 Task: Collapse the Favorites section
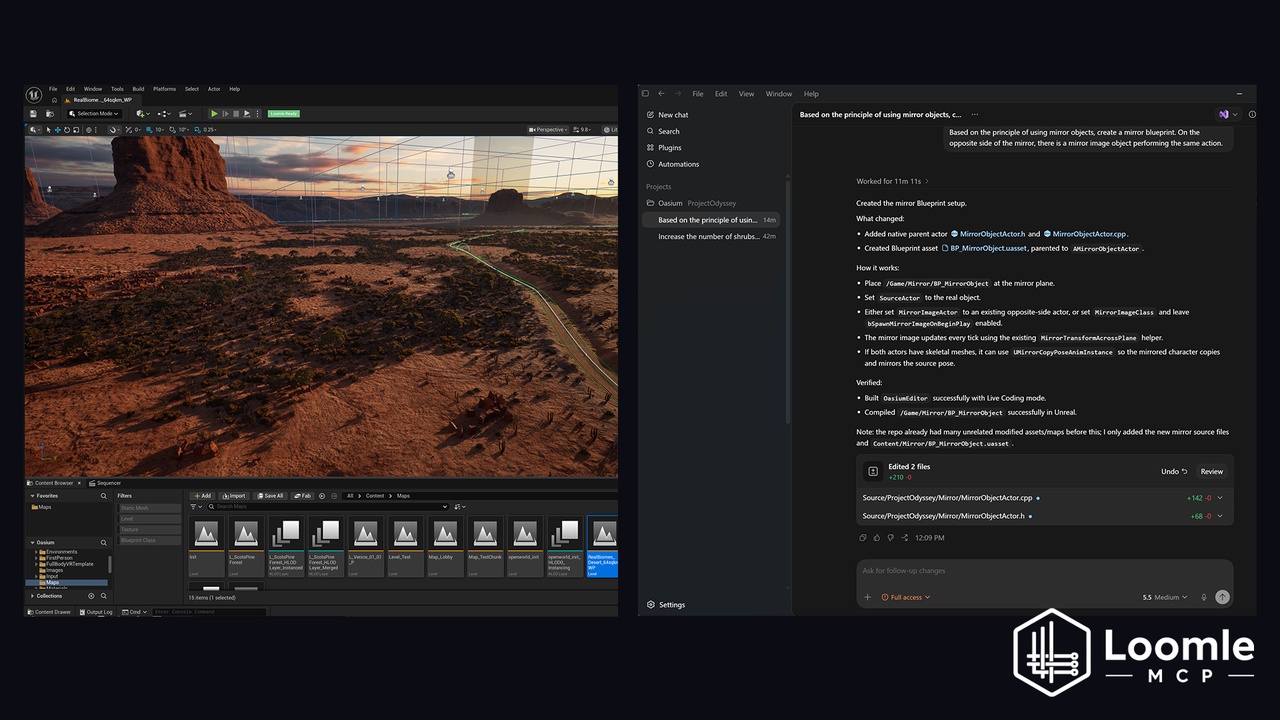click(x=33, y=496)
